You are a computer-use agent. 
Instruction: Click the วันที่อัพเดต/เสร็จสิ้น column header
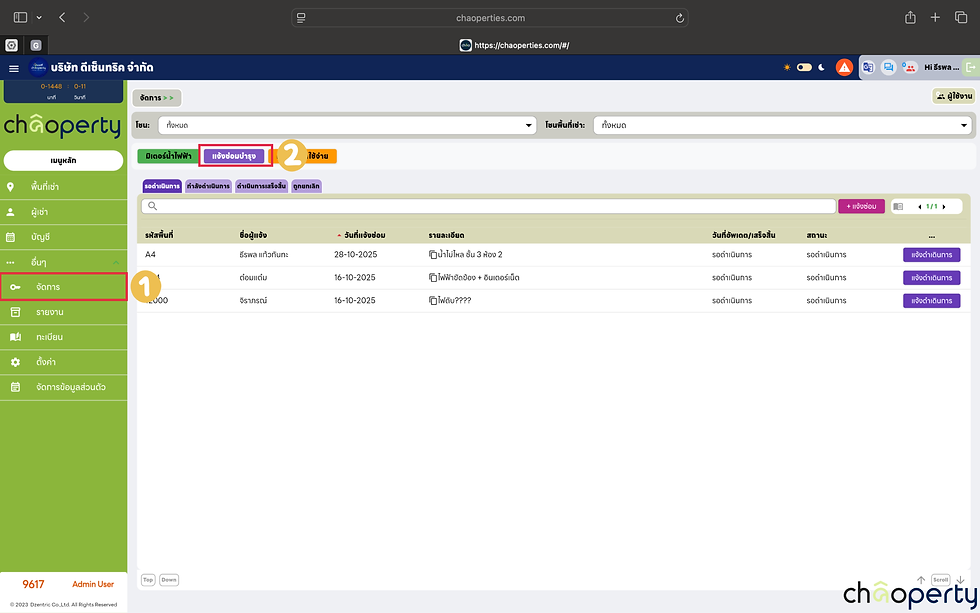(744, 236)
